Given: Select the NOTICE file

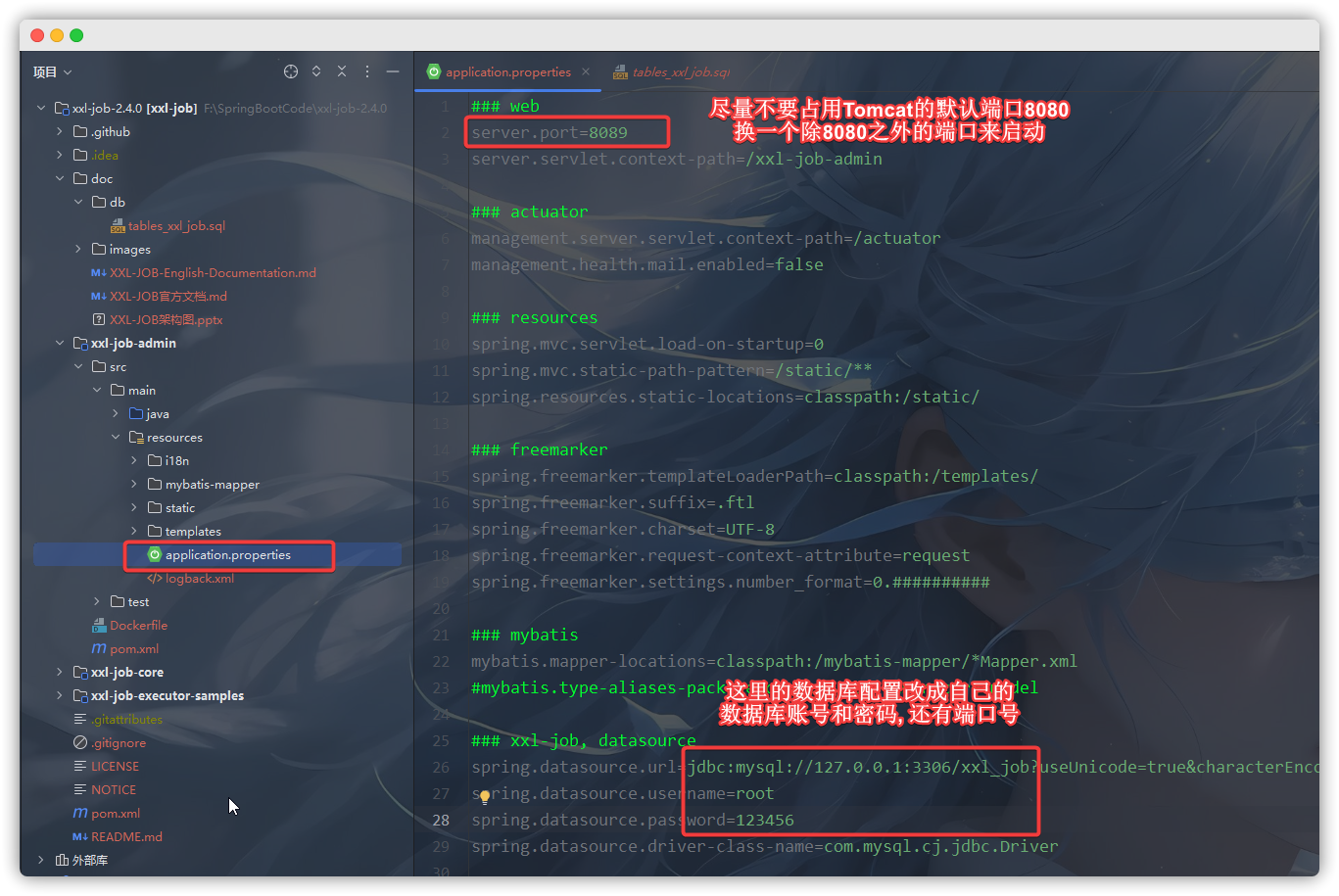Looking at the screenshot, I should pos(114,789).
